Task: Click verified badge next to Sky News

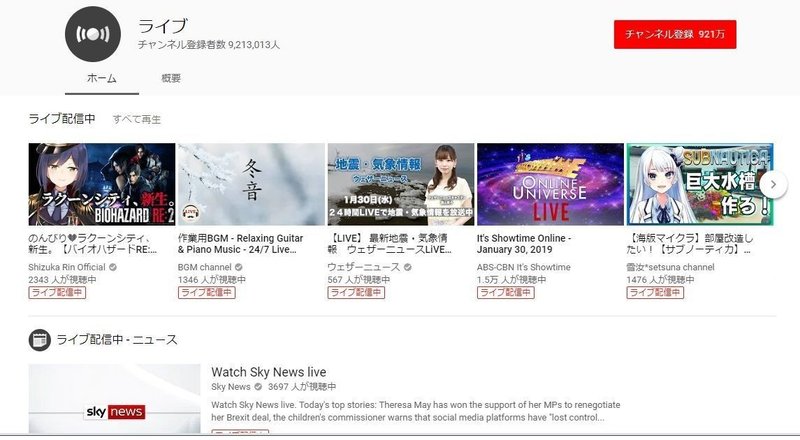Action: (x=258, y=387)
